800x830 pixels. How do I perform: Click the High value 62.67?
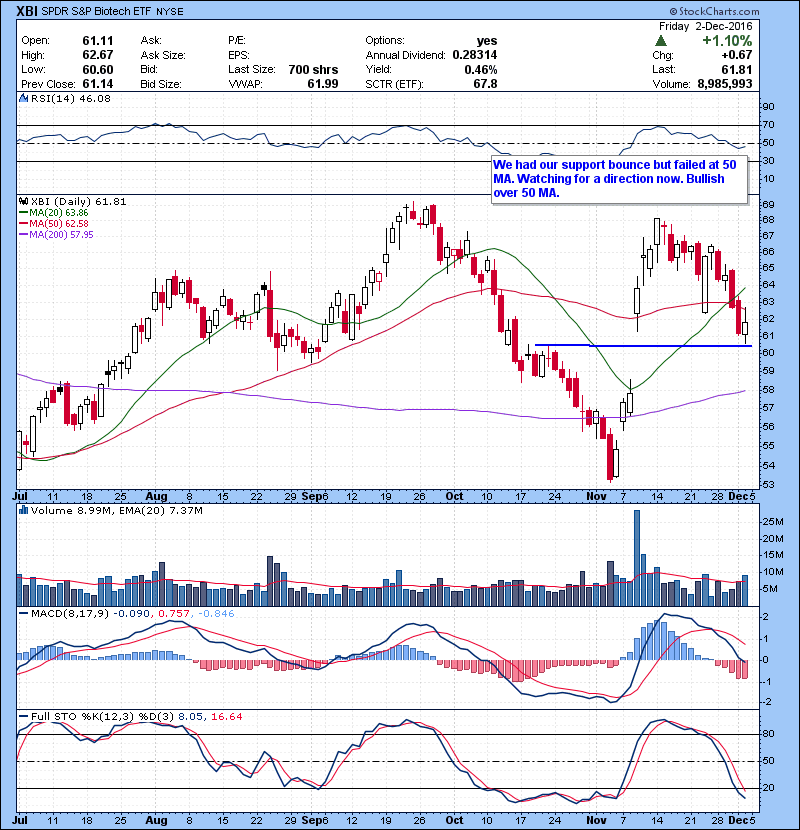tap(97, 55)
